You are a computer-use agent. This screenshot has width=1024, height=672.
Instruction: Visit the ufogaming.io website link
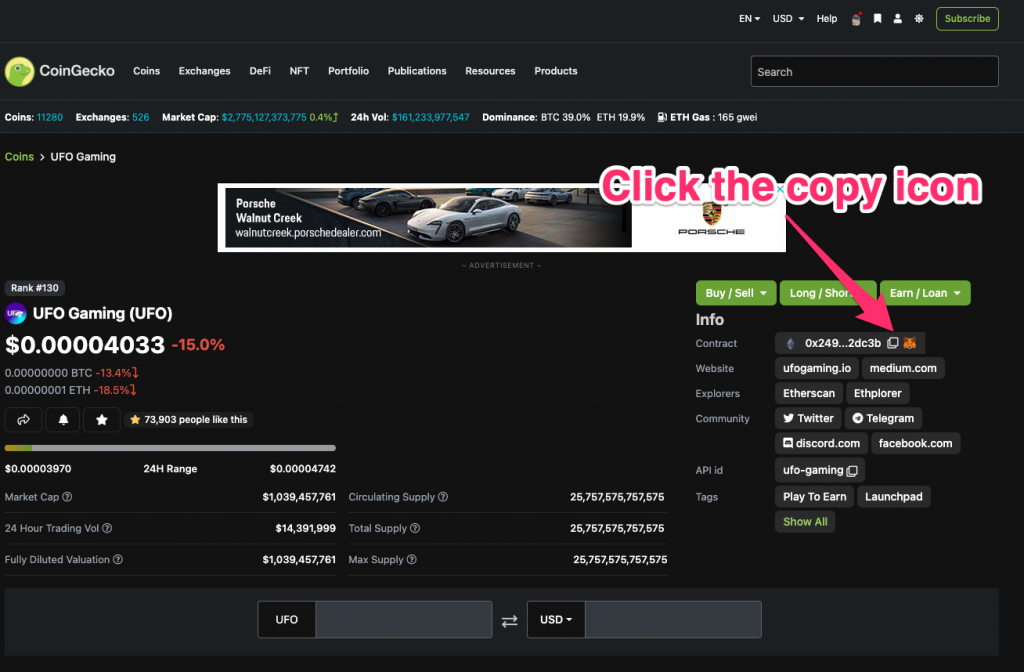[816, 368]
